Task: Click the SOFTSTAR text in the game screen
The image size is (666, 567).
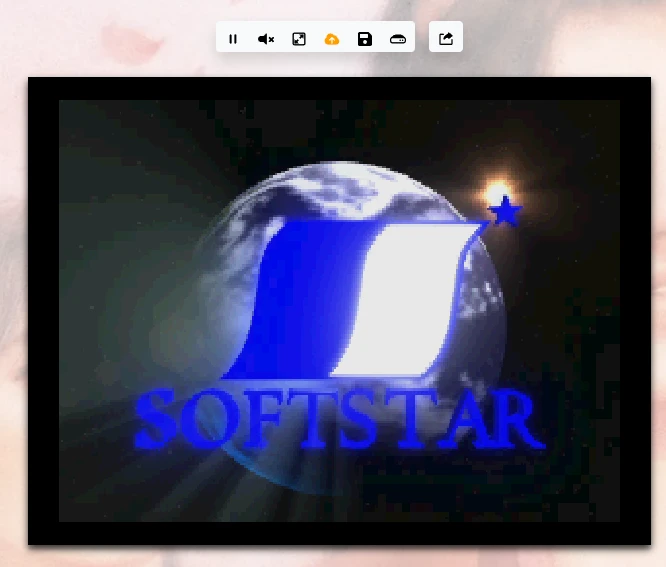Action: tap(338, 420)
